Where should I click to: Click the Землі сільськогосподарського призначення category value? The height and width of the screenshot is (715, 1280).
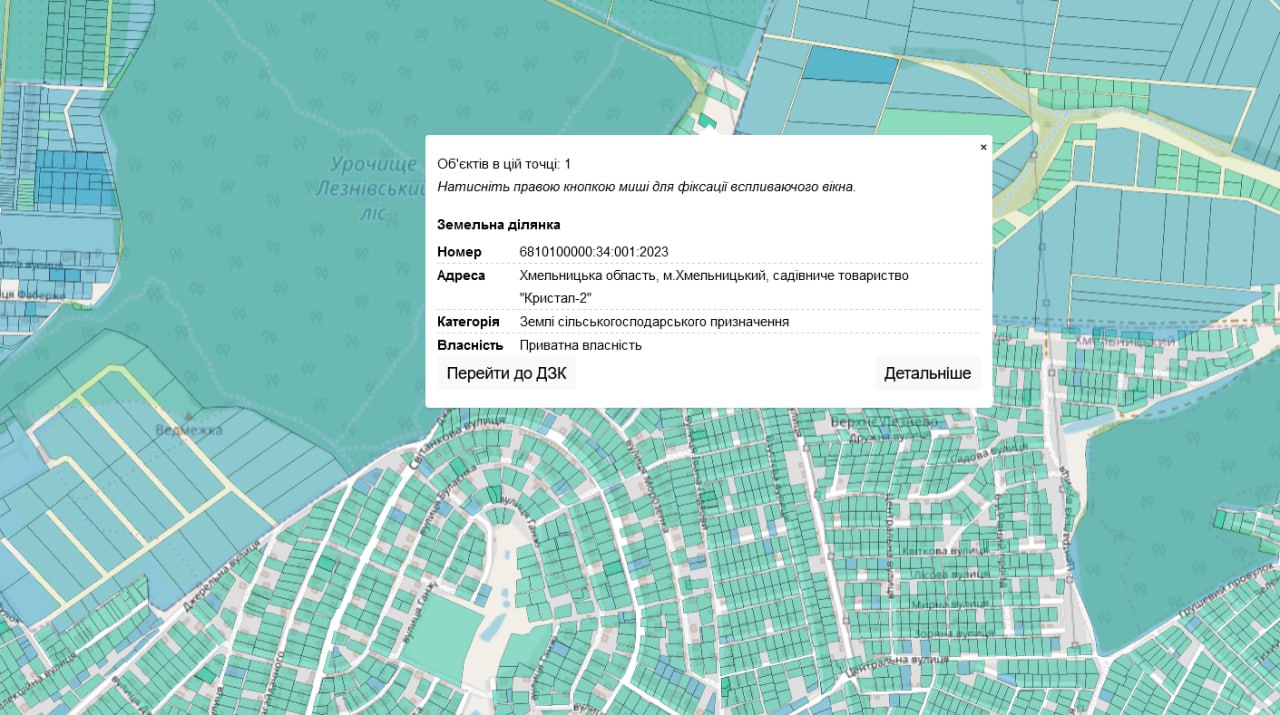click(654, 322)
